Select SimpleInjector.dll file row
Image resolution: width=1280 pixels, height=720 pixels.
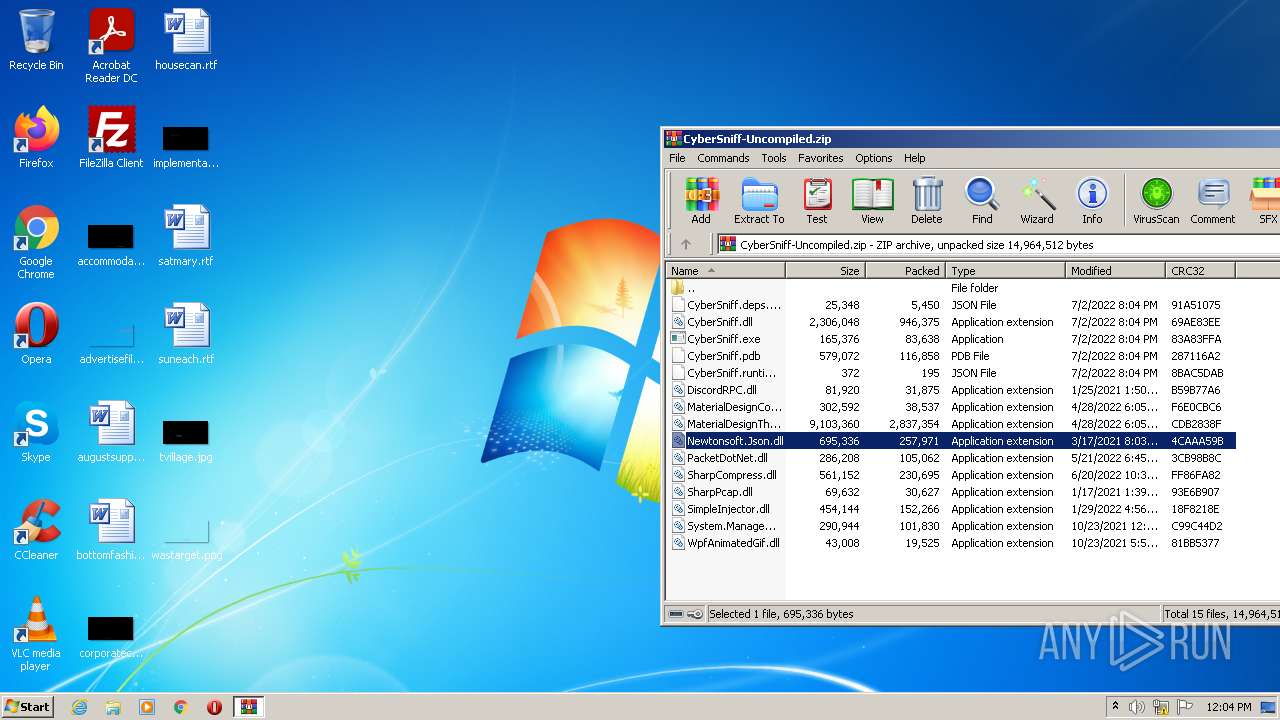point(952,509)
